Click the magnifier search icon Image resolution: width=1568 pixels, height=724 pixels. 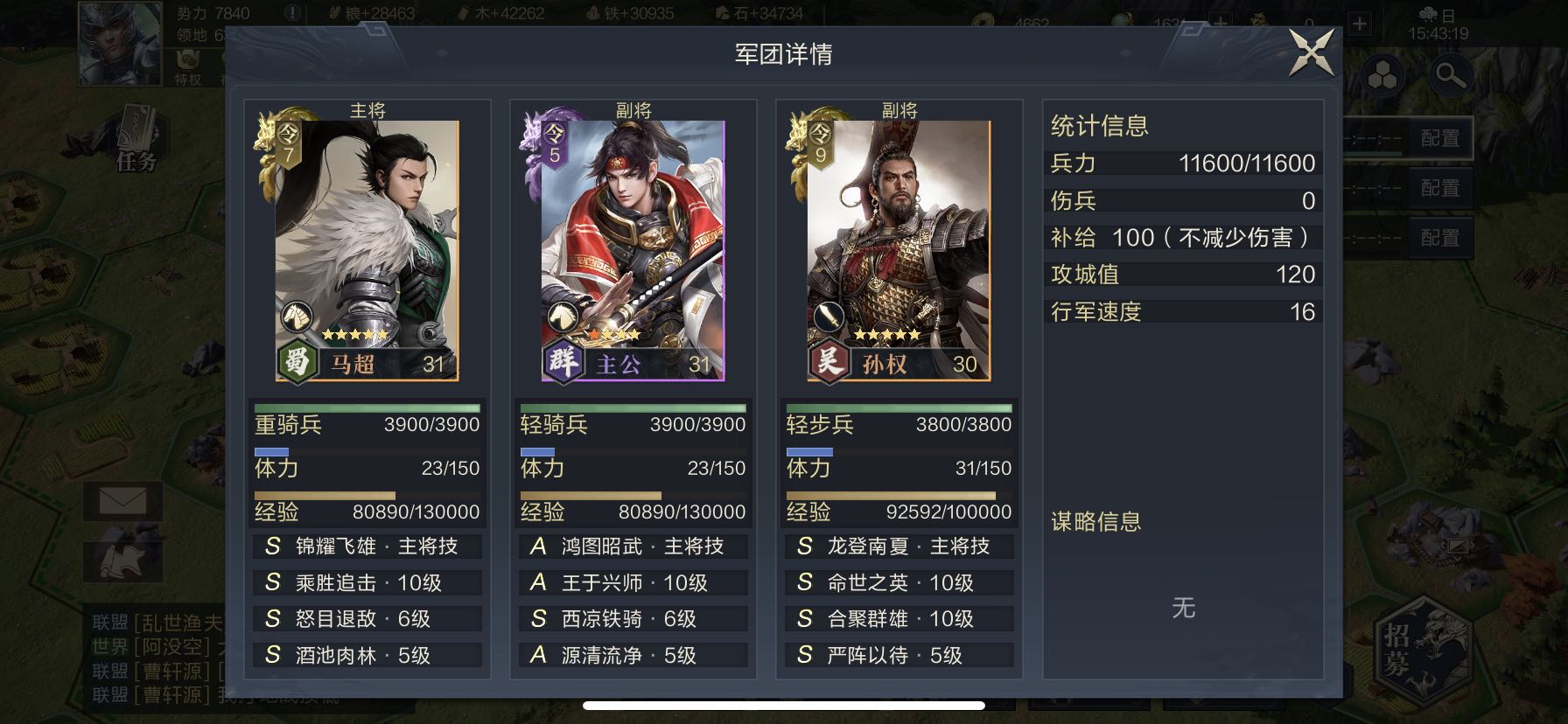[1449, 77]
